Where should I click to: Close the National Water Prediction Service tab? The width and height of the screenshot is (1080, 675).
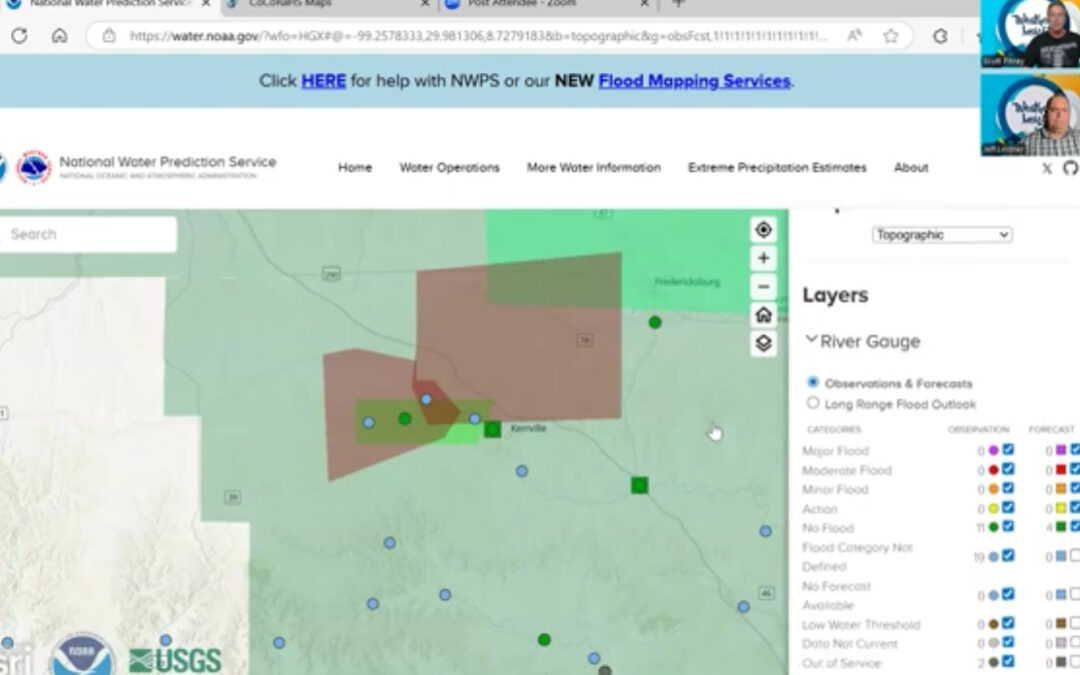(205, 3)
